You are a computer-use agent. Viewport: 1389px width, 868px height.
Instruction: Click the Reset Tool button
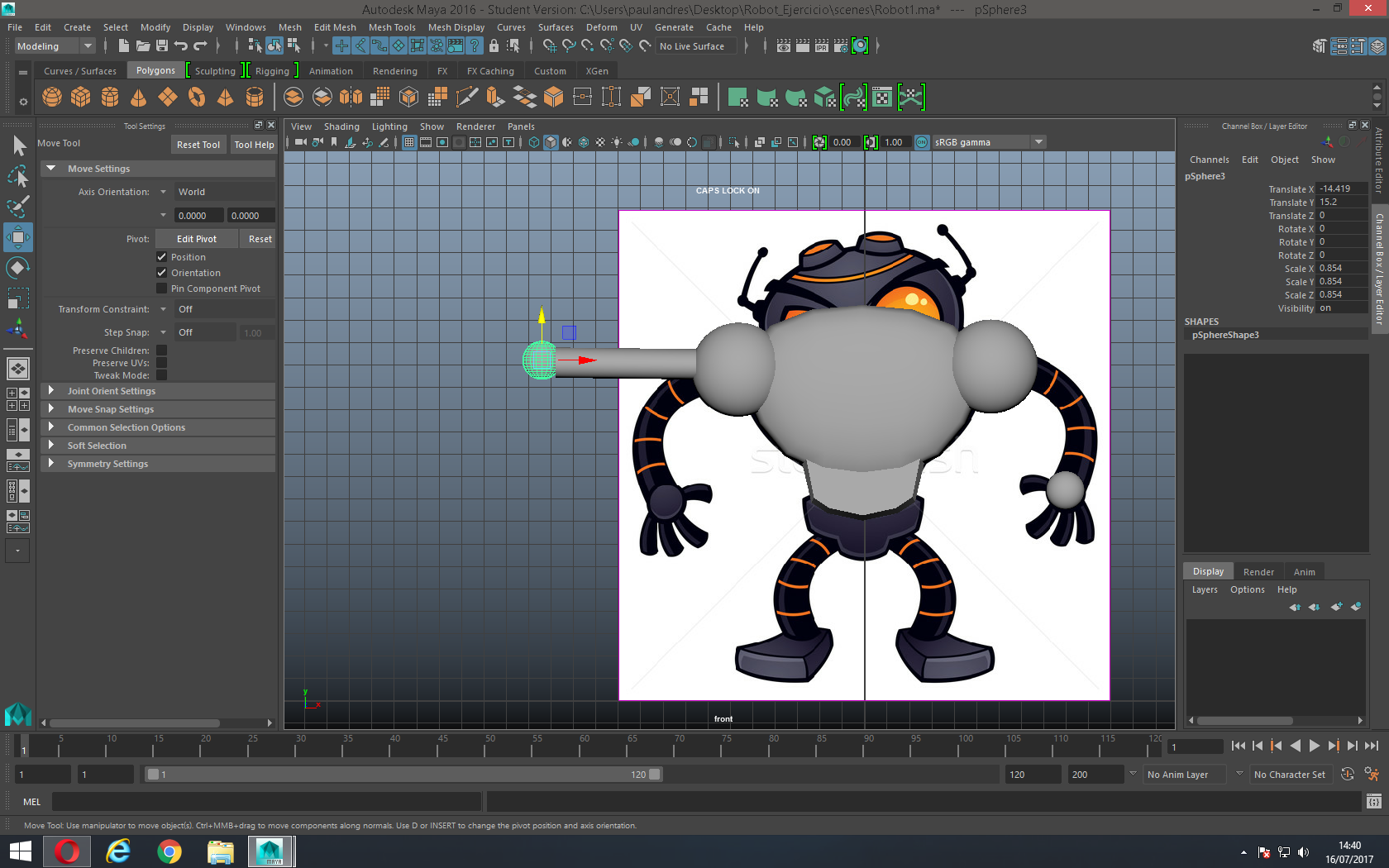click(x=198, y=145)
